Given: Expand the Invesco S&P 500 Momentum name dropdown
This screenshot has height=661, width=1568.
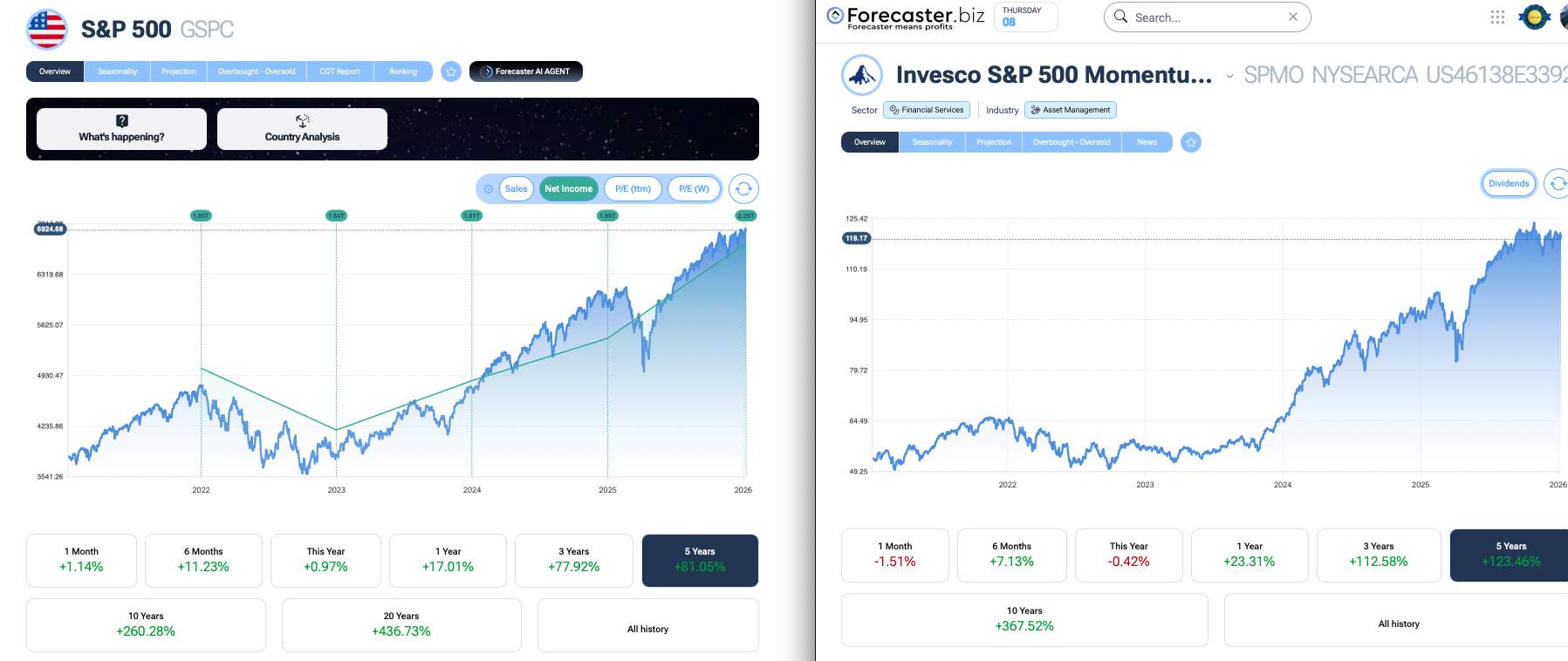Looking at the screenshot, I should tap(1229, 77).
